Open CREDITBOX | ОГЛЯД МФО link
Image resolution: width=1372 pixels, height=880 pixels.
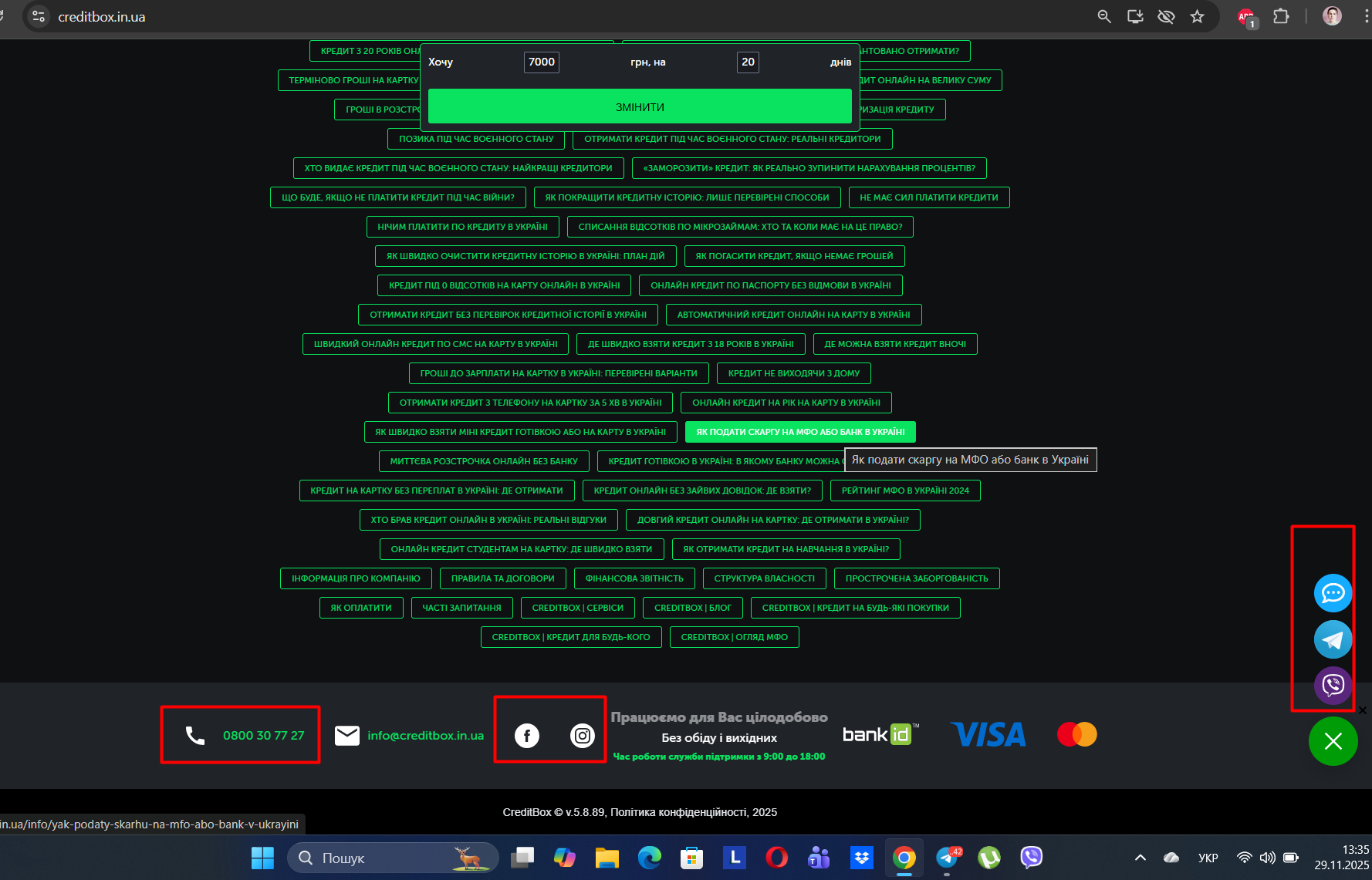(734, 637)
